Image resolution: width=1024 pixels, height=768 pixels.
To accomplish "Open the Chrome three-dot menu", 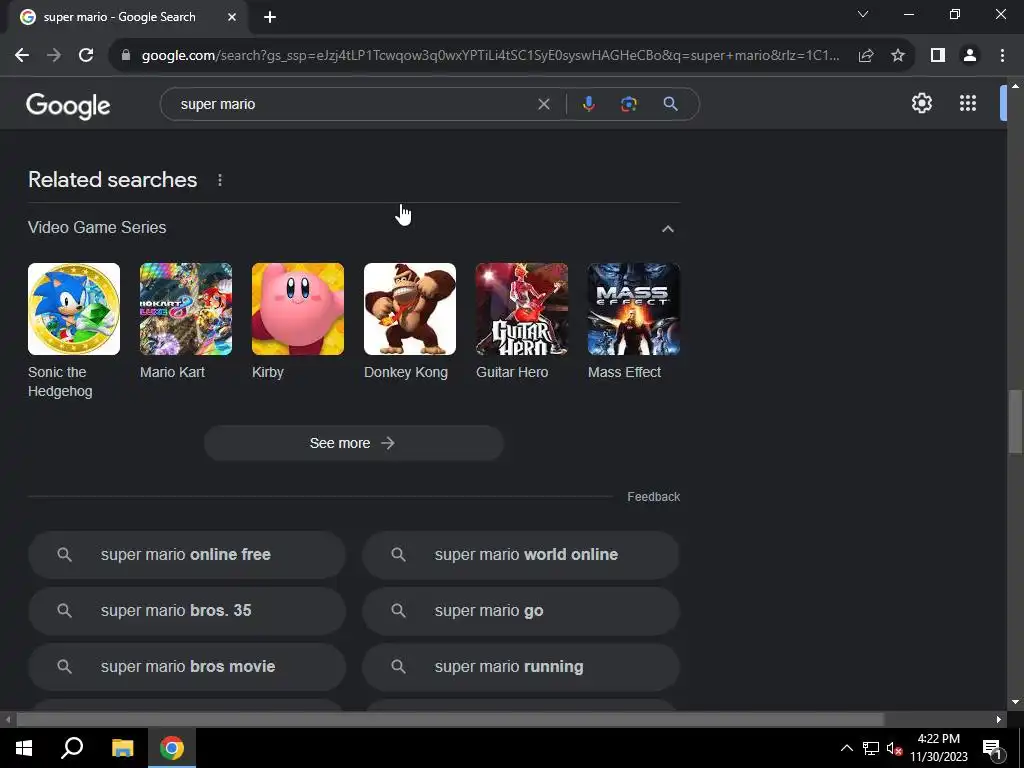I will [x=1002, y=56].
